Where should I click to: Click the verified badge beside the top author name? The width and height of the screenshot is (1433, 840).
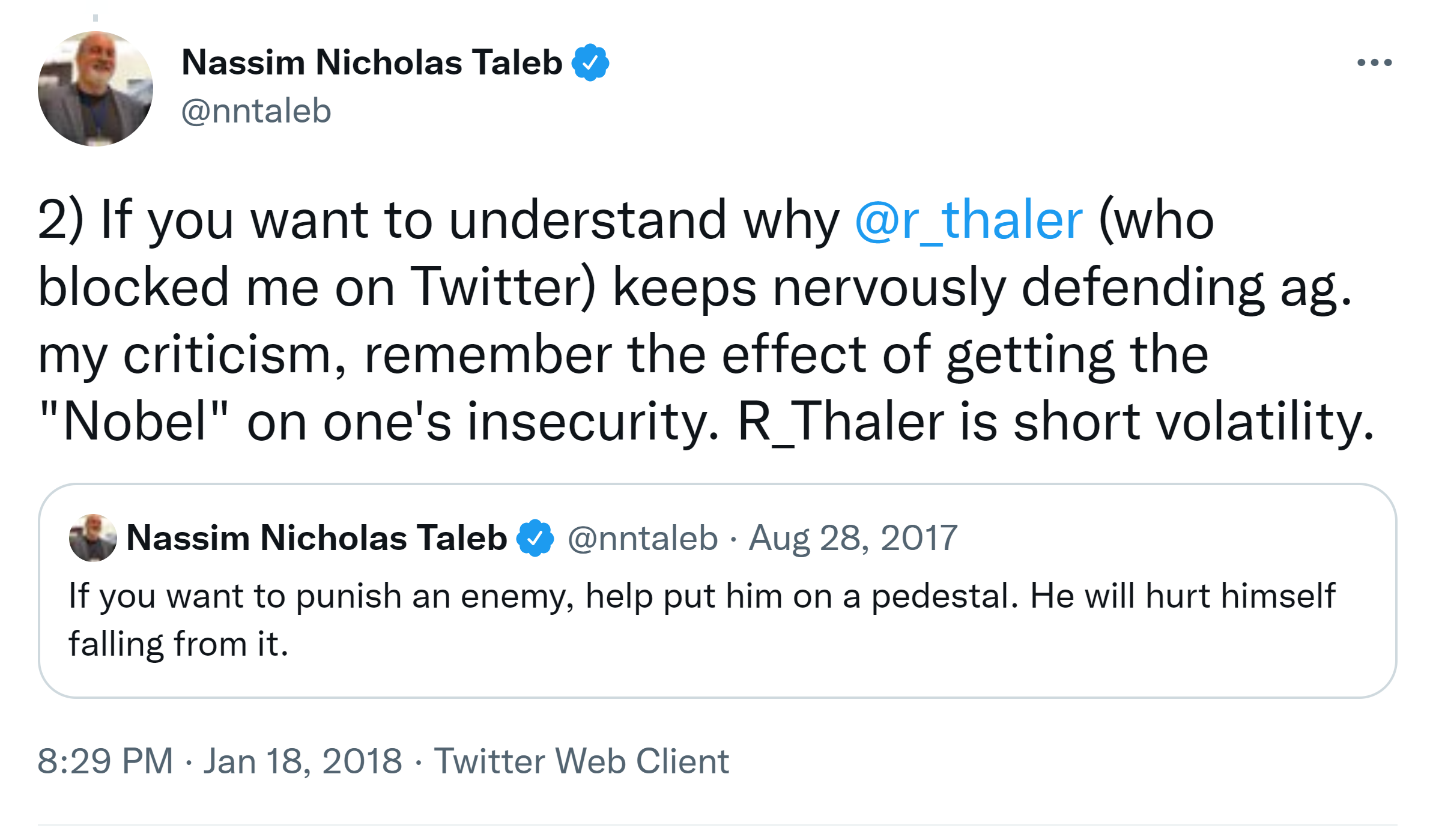(x=590, y=62)
